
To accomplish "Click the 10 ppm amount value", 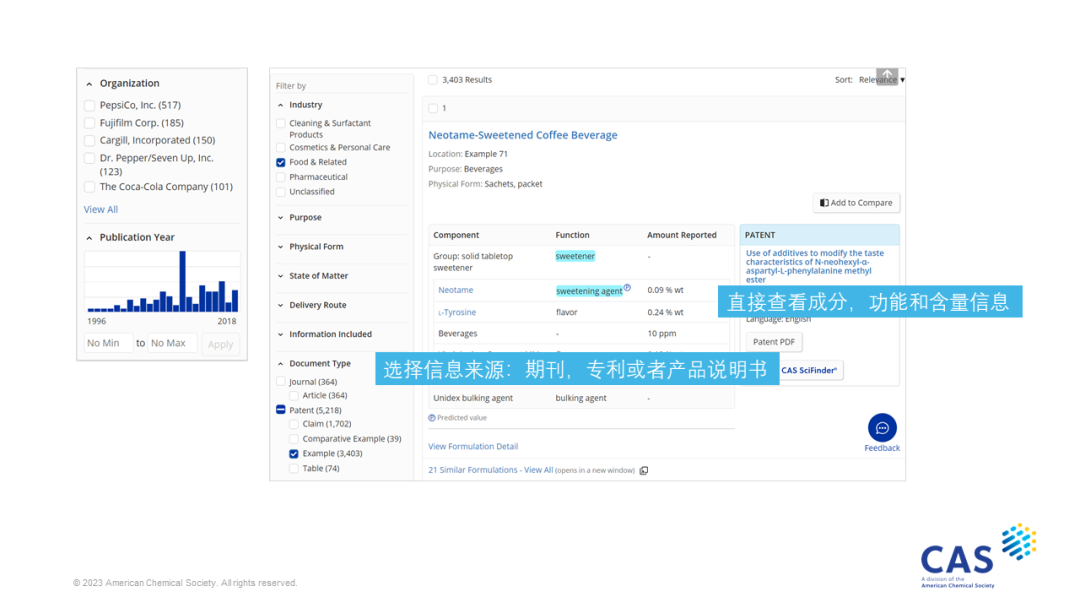I will click(662, 333).
